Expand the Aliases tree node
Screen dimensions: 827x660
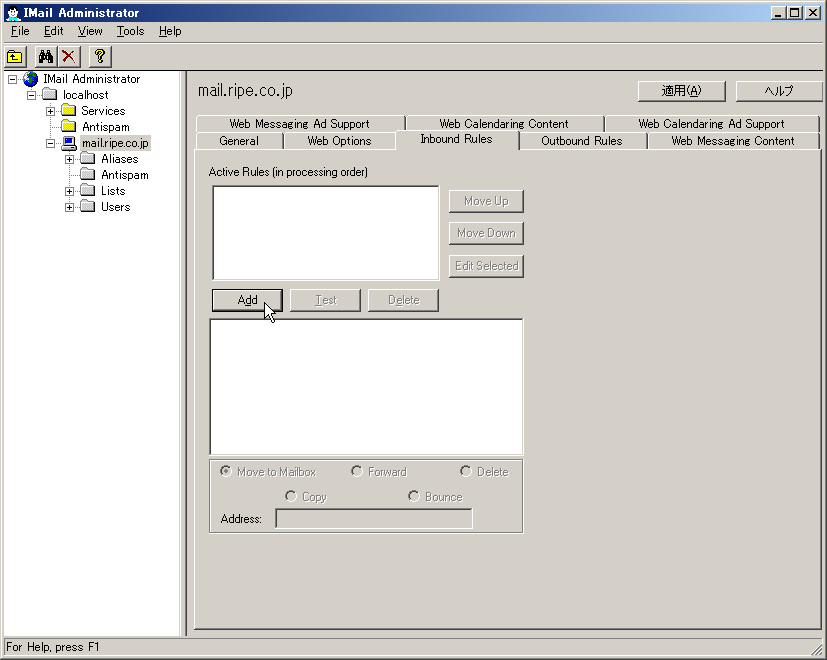click(70, 159)
